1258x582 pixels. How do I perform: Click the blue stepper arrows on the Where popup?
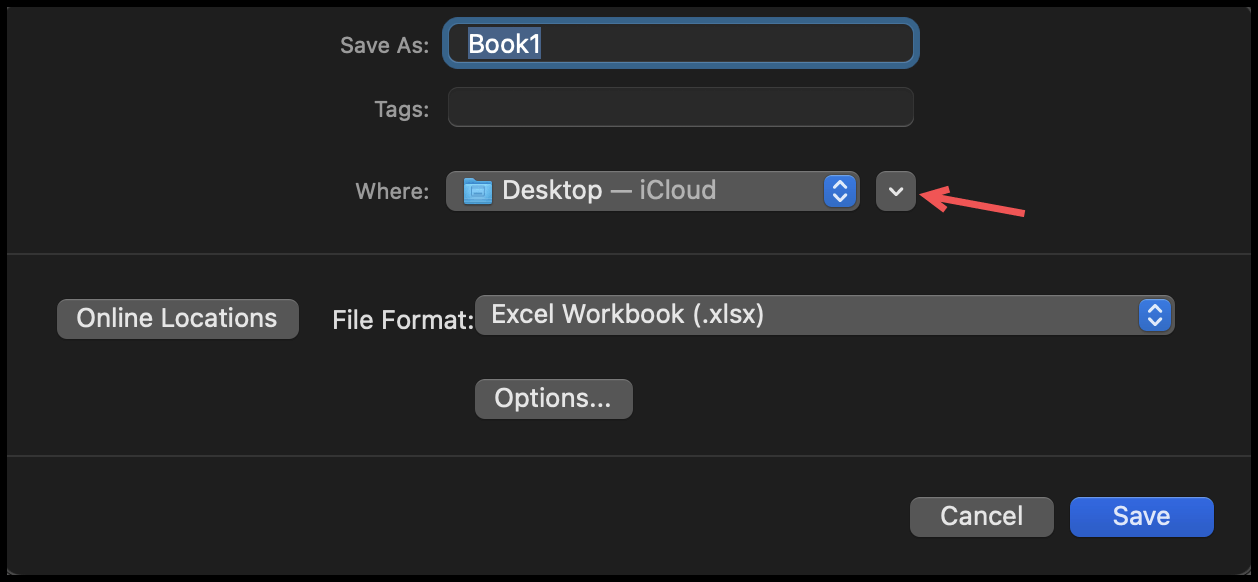tap(841, 190)
